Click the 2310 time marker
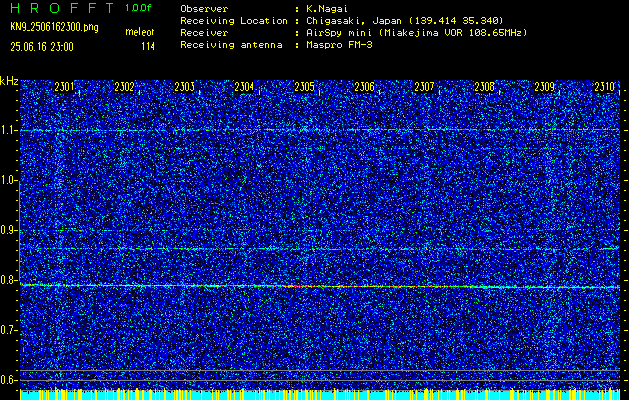This screenshot has width=629, height=400. click(x=605, y=87)
